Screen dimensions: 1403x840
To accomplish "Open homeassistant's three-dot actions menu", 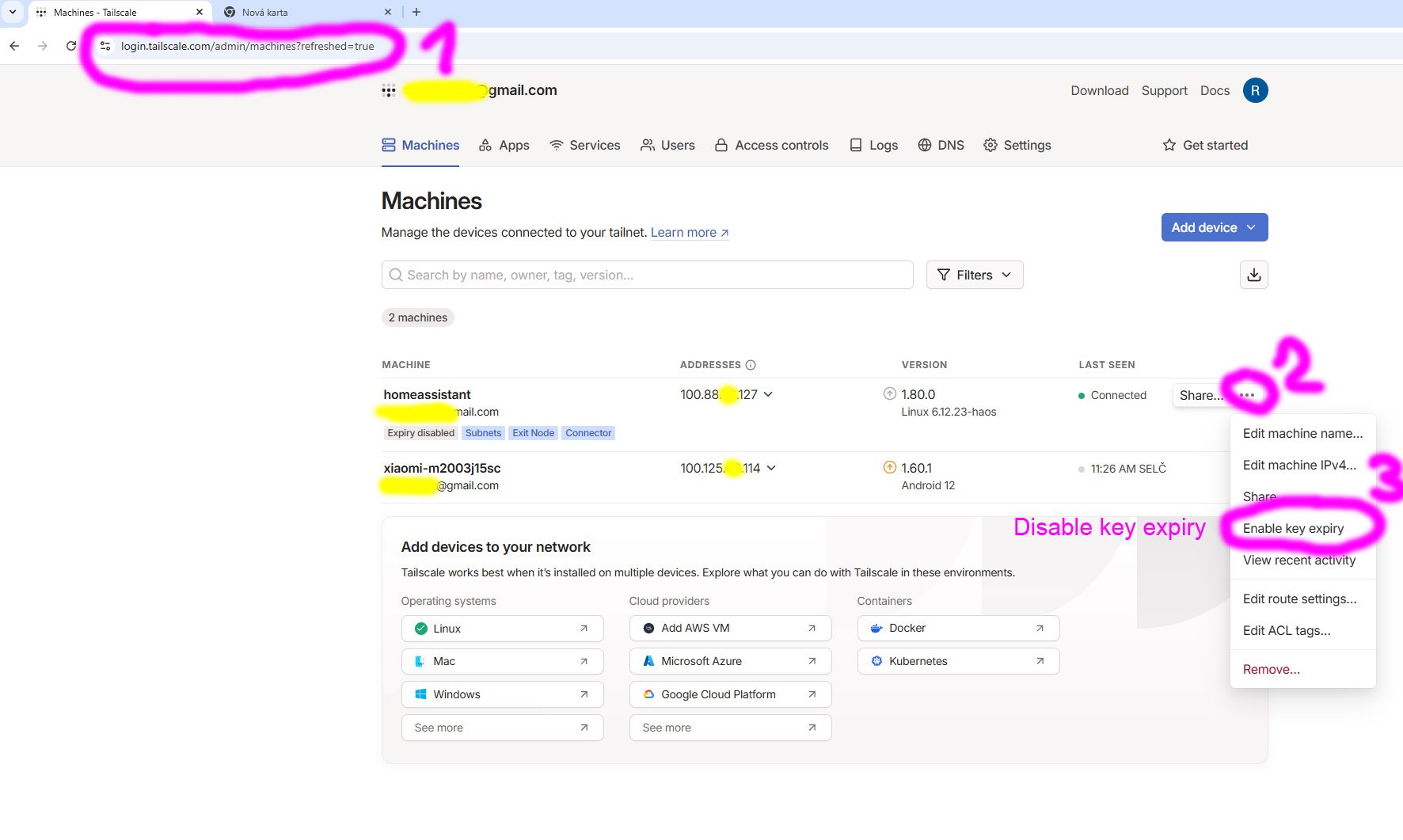I will point(1247,395).
